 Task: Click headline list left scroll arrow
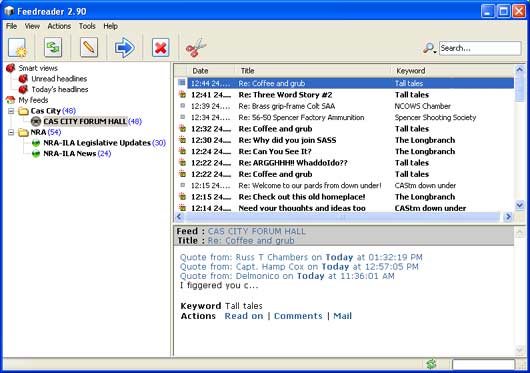(179, 217)
